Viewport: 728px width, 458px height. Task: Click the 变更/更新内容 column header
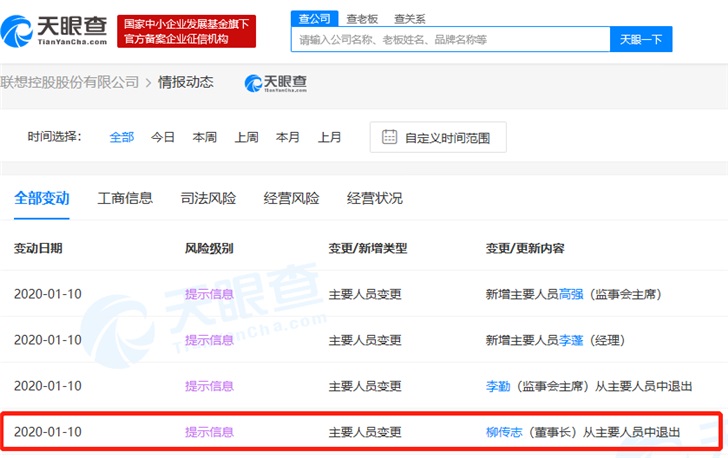[x=525, y=249]
